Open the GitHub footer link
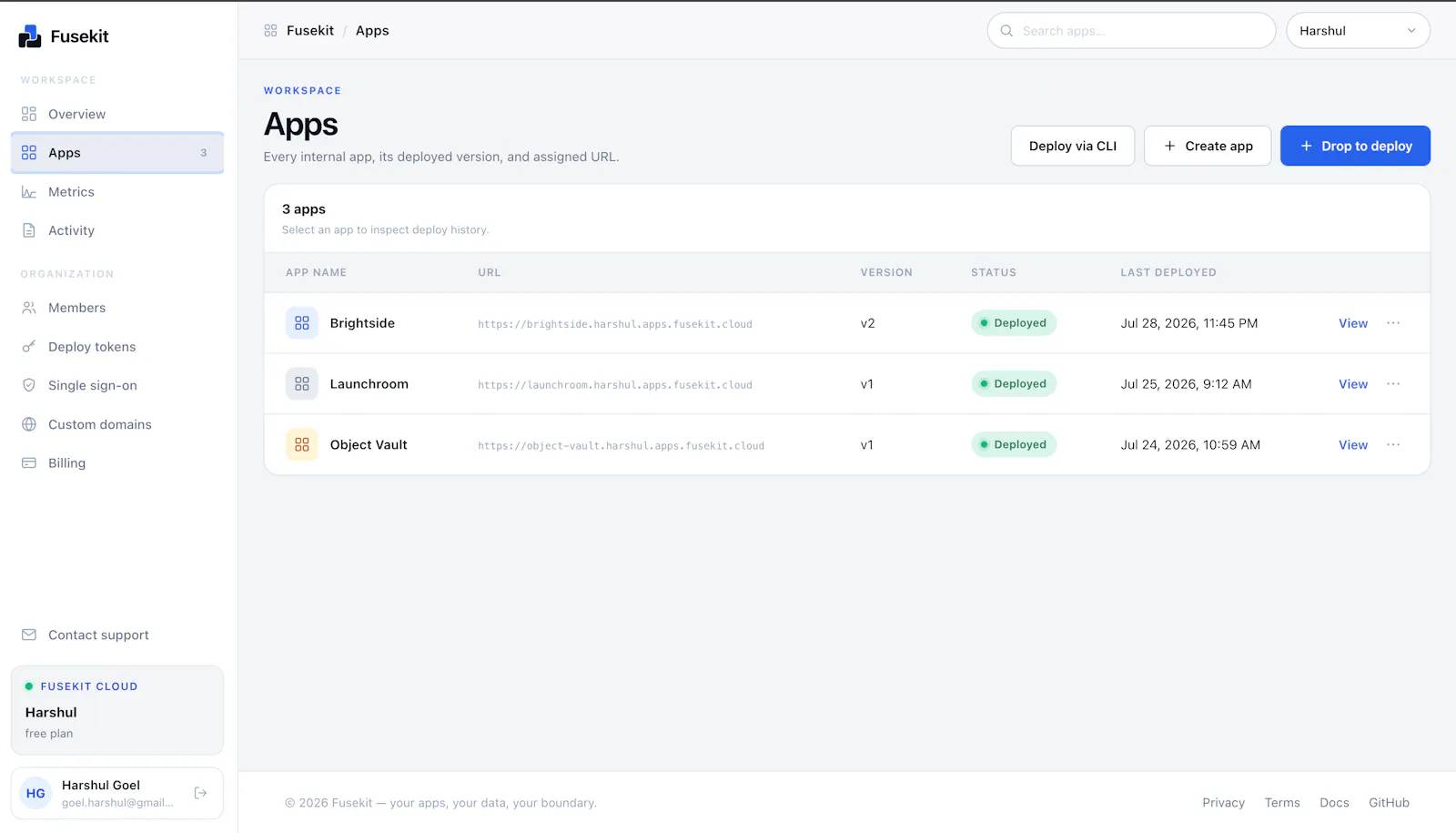The height and width of the screenshot is (833, 1456). (1389, 802)
